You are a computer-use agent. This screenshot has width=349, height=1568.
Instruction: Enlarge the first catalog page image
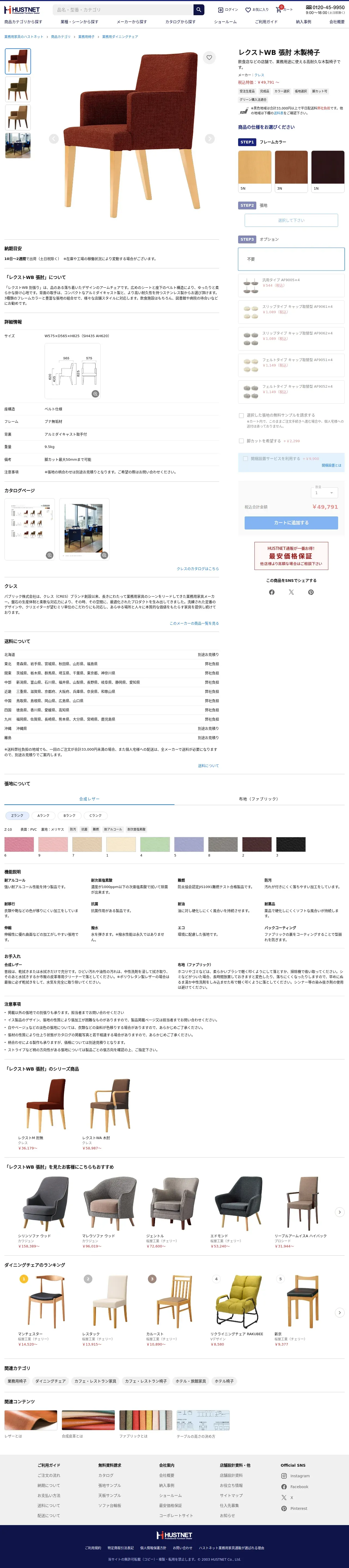[49, 555]
